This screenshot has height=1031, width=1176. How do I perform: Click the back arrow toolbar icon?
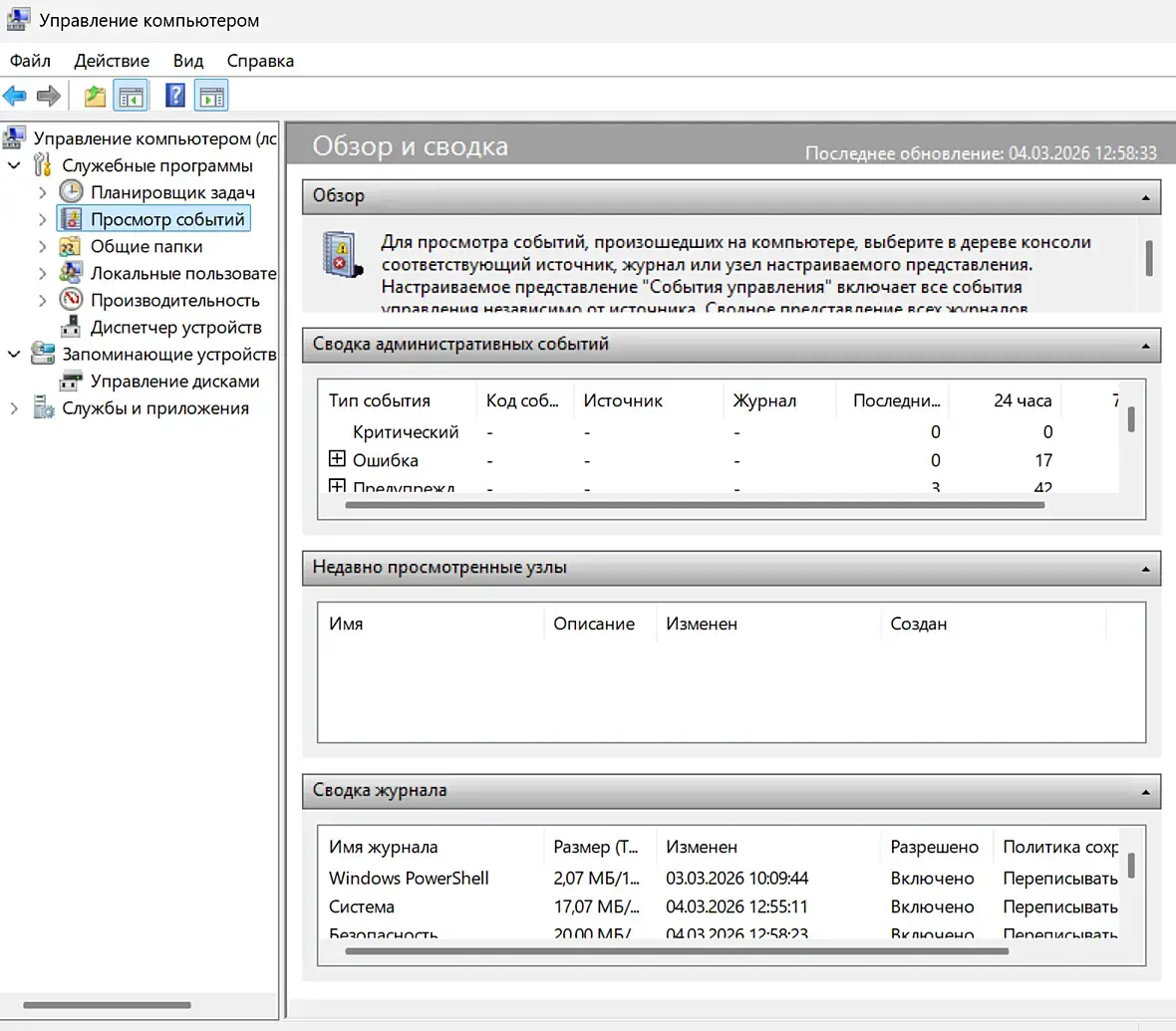pyautogui.click(x=15, y=96)
